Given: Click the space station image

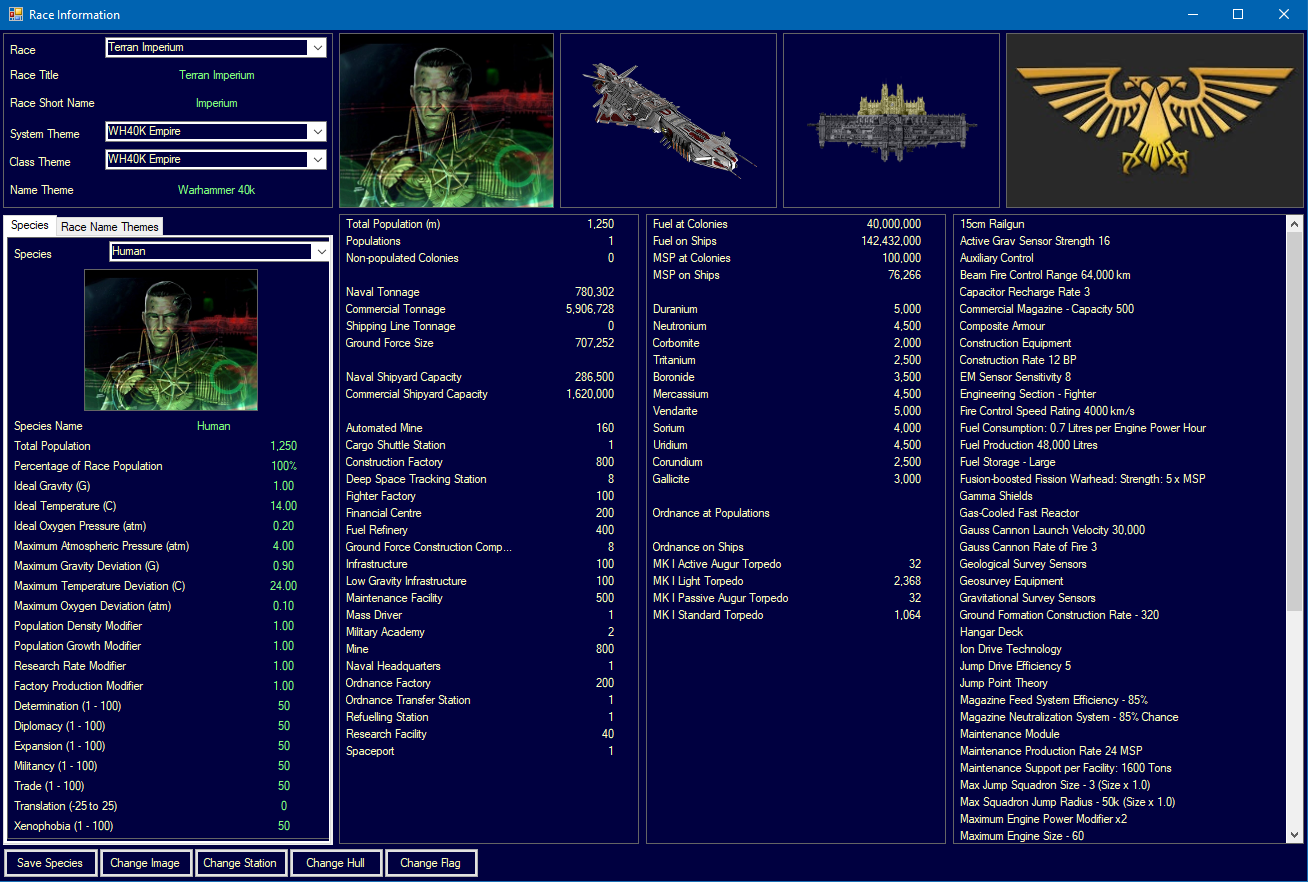Looking at the screenshot, I should click(x=891, y=120).
